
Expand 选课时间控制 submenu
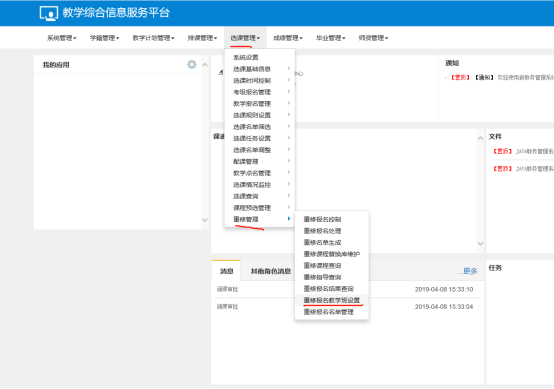[x=260, y=81]
